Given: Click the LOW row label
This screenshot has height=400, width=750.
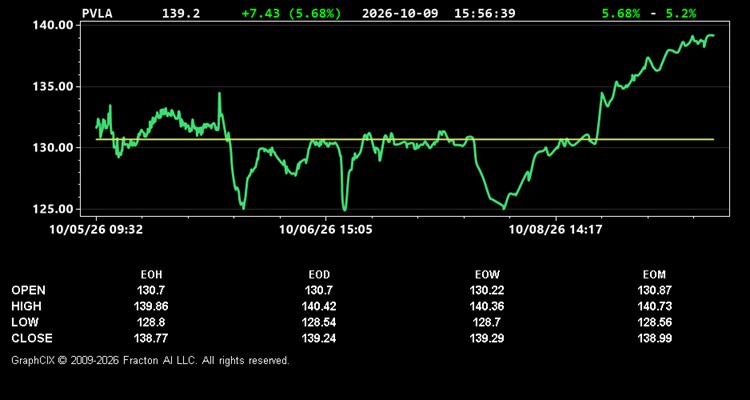Looking at the screenshot, I should [25, 322].
